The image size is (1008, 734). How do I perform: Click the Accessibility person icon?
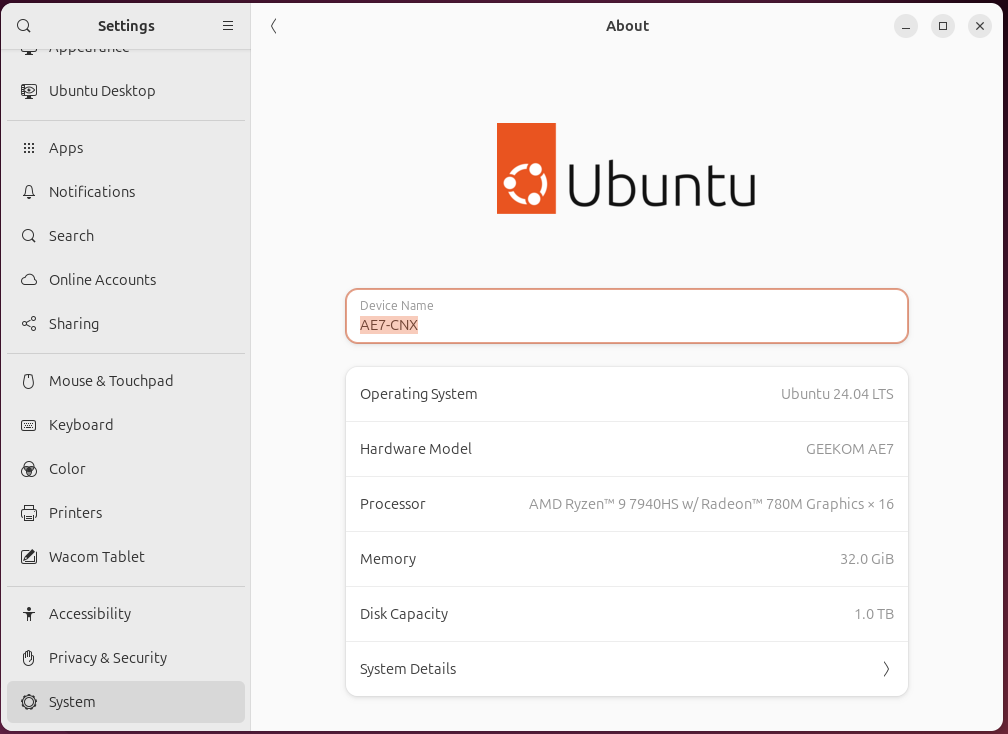tap(29, 614)
